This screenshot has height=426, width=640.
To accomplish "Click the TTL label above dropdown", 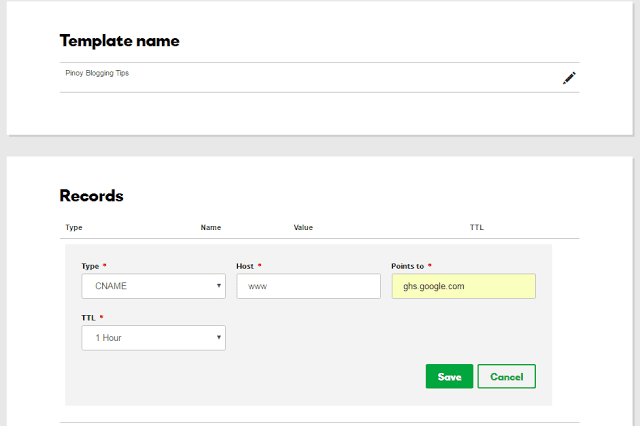I will (88, 317).
